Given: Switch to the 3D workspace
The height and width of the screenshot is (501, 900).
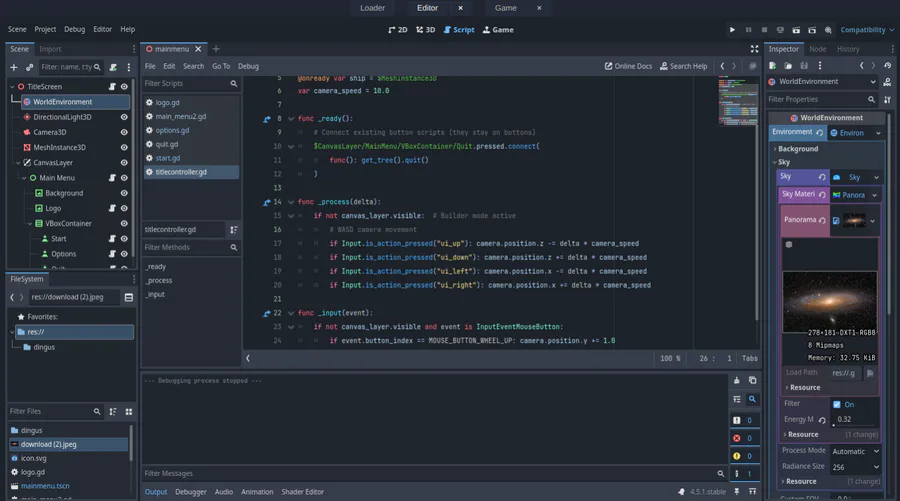Looking at the screenshot, I should coord(425,30).
